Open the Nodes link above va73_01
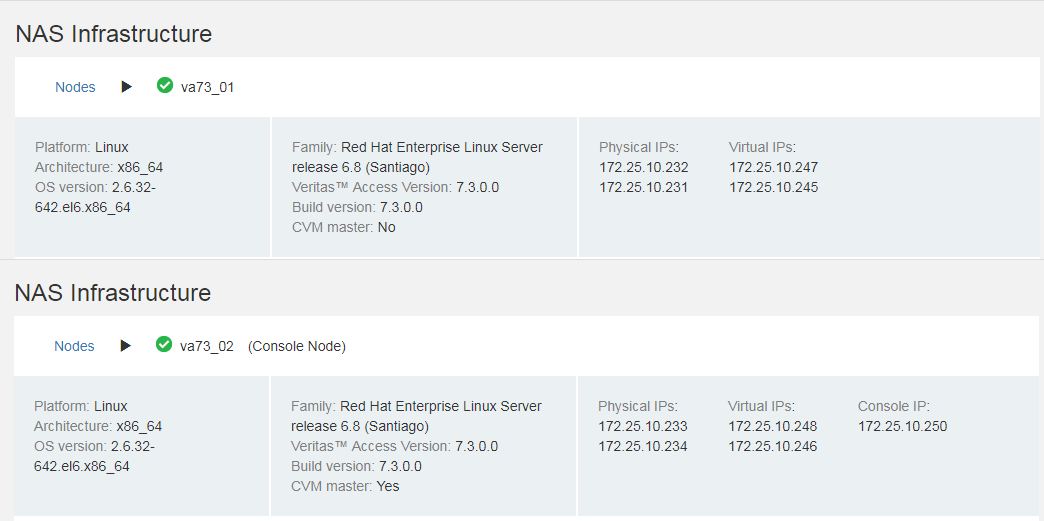Viewport: 1044px width, 521px height. click(75, 87)
